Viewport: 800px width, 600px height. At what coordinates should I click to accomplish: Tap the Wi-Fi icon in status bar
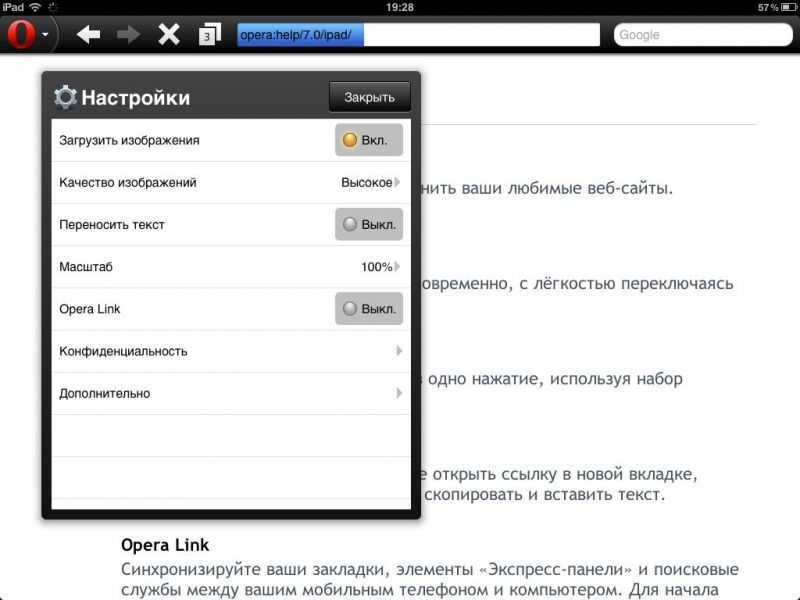[36, 7]
